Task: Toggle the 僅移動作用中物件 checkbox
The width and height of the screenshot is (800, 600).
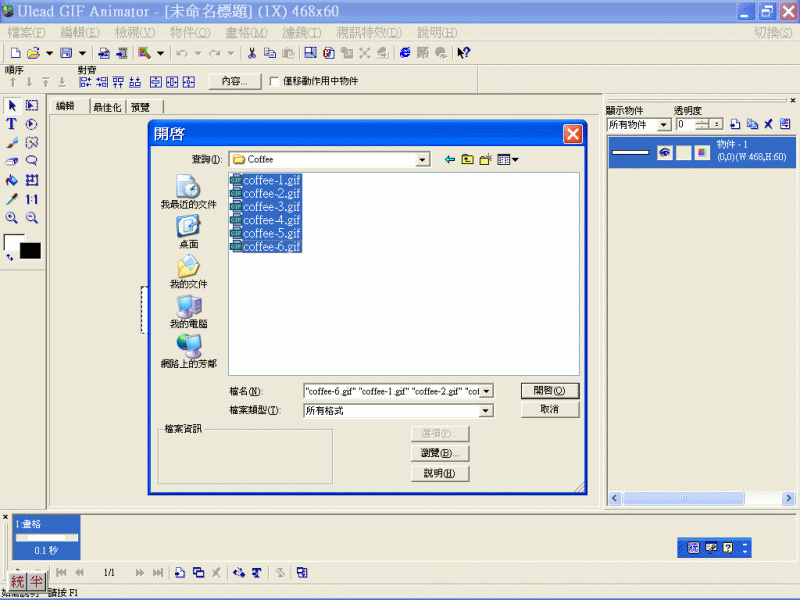Action: (x=275, y=81)
